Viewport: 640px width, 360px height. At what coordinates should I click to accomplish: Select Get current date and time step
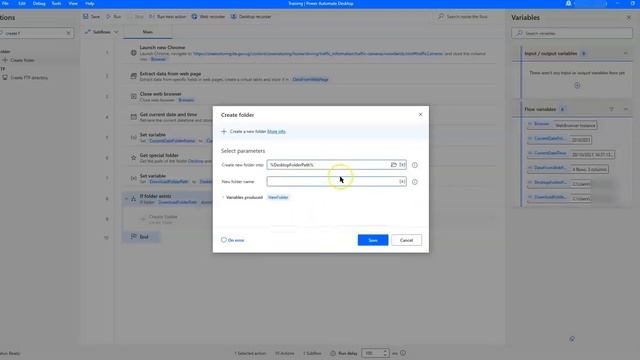pyautogui.click(x=168, y=117)
